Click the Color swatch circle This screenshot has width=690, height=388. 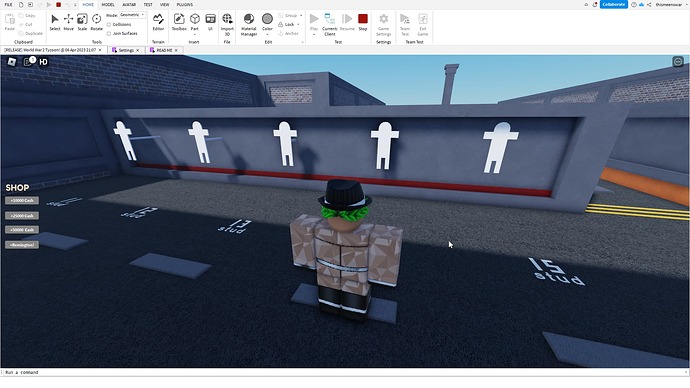pyautogui.click(x=267, y=19)
